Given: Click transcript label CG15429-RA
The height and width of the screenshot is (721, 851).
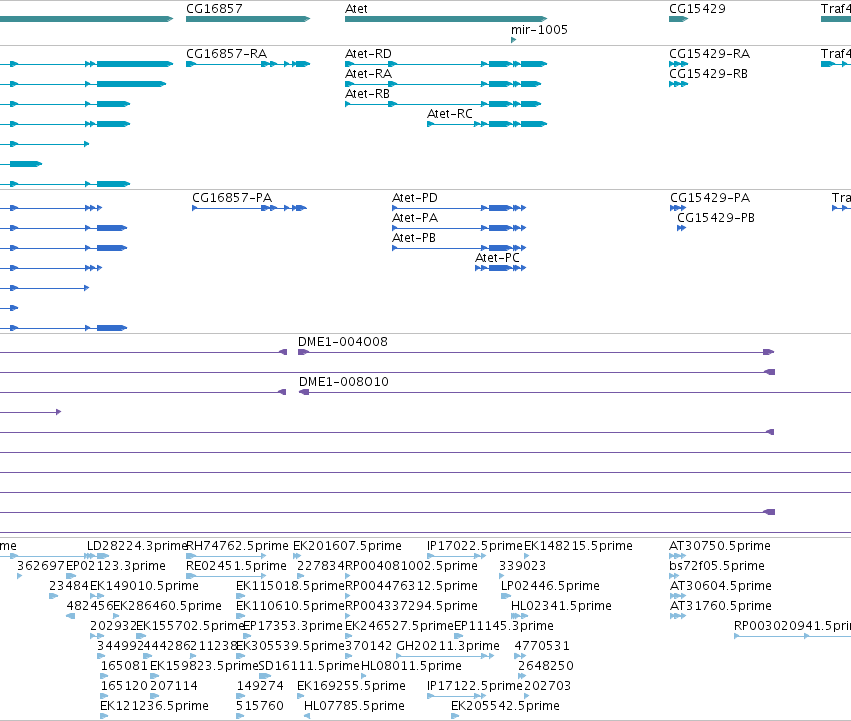Looking at the screenshot, I should click(709, 54).
